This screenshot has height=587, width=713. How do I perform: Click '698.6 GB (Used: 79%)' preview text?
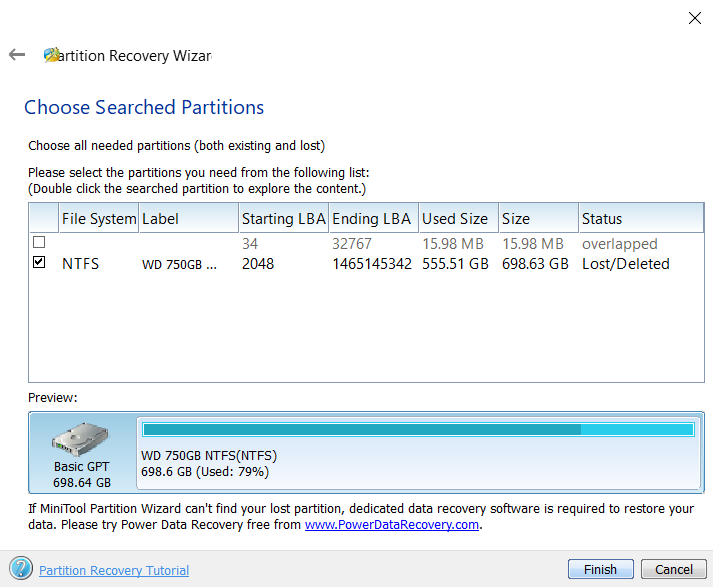click(205, 472)
